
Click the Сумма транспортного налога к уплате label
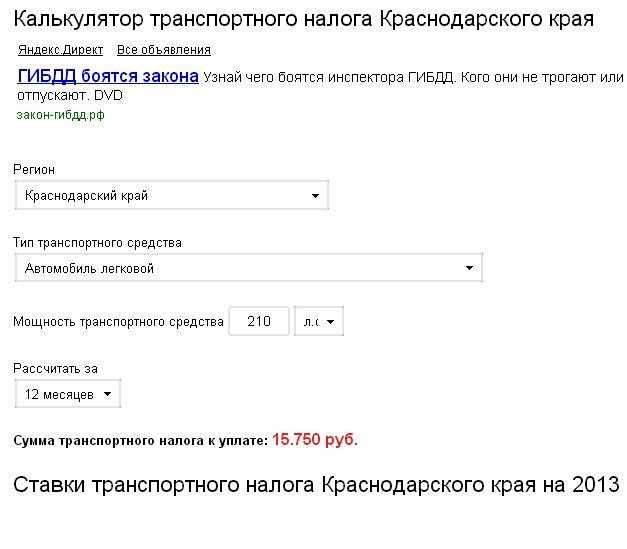[x=140, y=441]
